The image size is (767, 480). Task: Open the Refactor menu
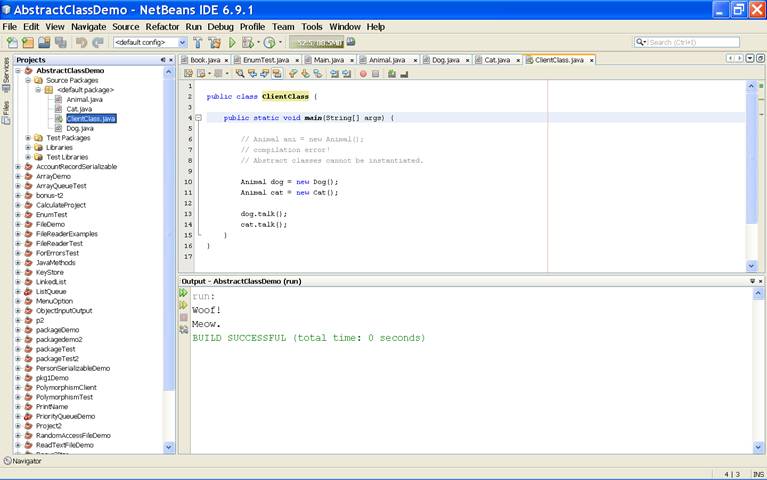[x=163, y=26]
